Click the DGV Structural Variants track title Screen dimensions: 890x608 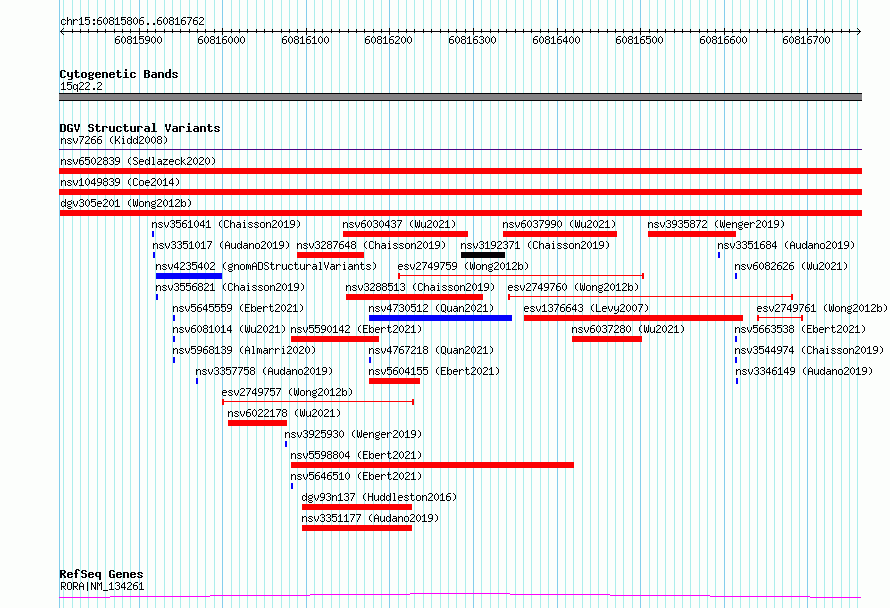pyautogui.click(x=140, y=128)
